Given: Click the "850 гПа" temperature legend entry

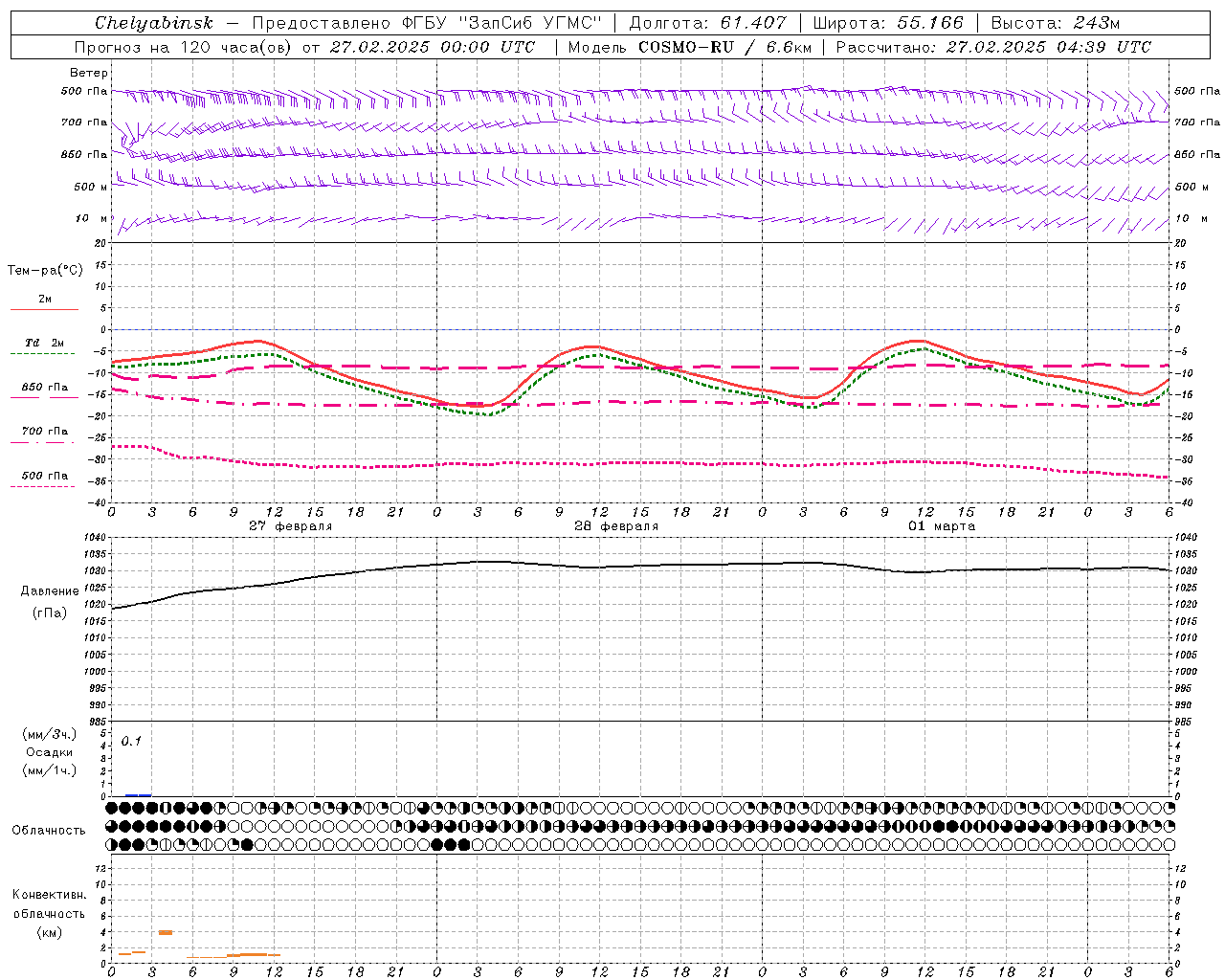Looking at the screenshot, I should [45, 388].
